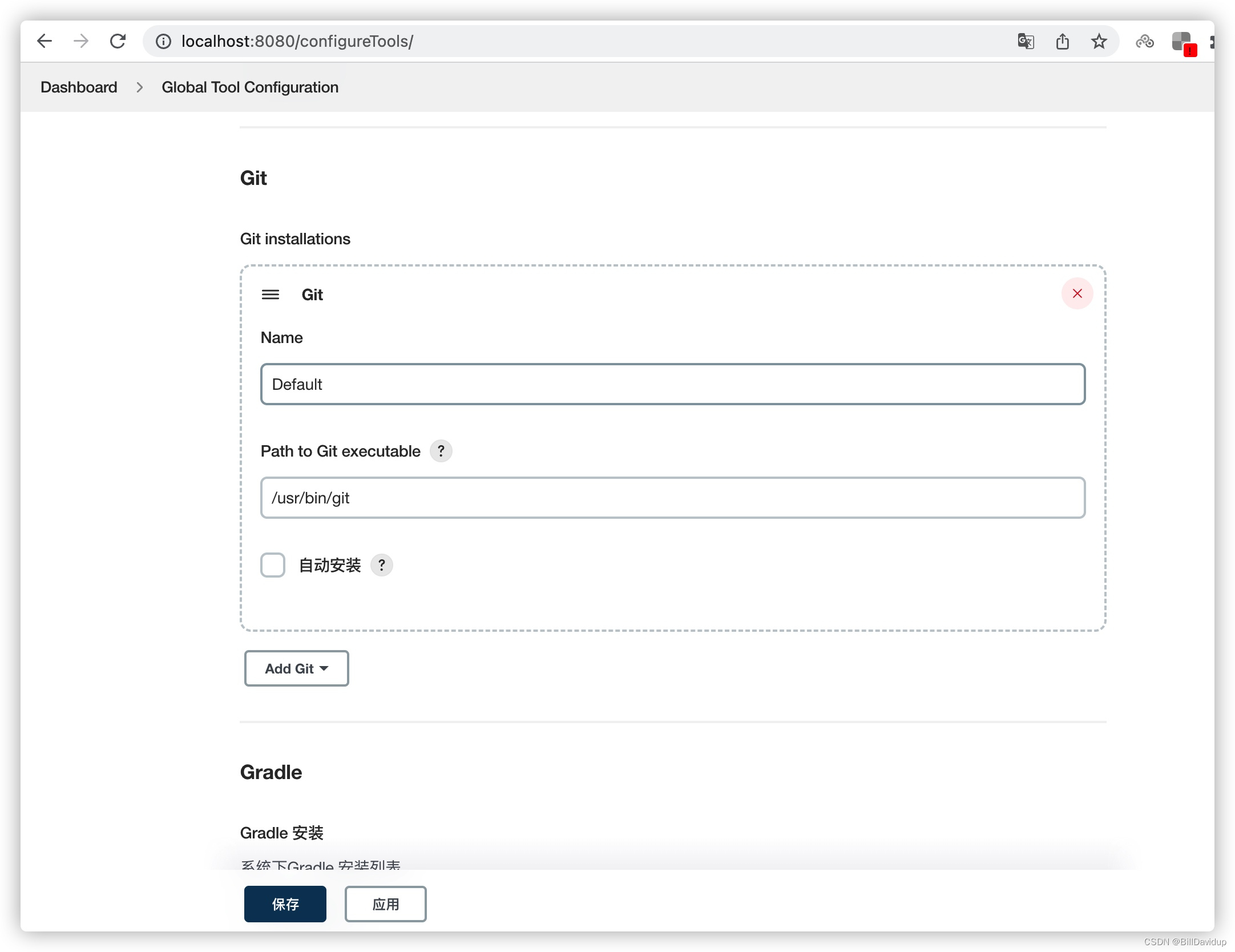Image resolution: width=1235 pixels, height=952 pixels.
Task: Select the Name label text
Action: pyautogui.click(x=281, y=337)
